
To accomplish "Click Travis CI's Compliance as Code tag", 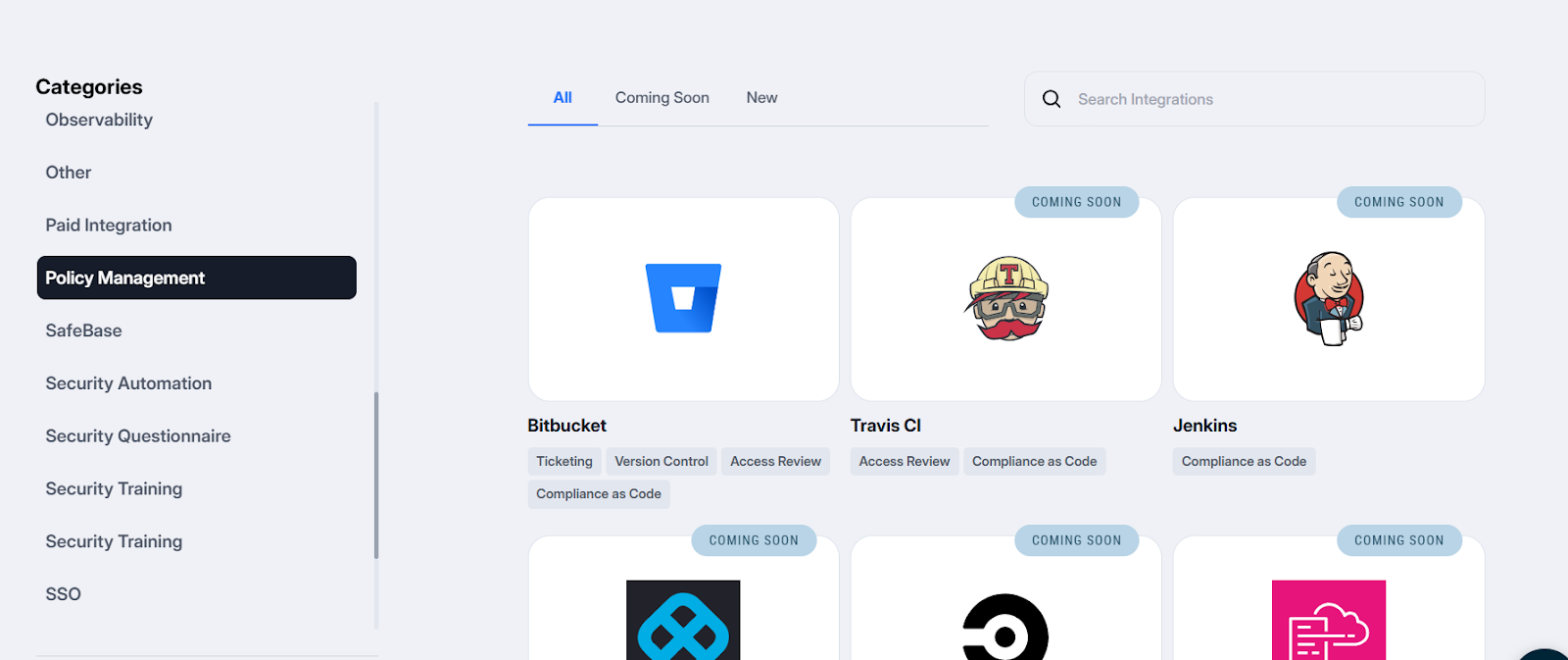I will click(x=1035, y=462).
